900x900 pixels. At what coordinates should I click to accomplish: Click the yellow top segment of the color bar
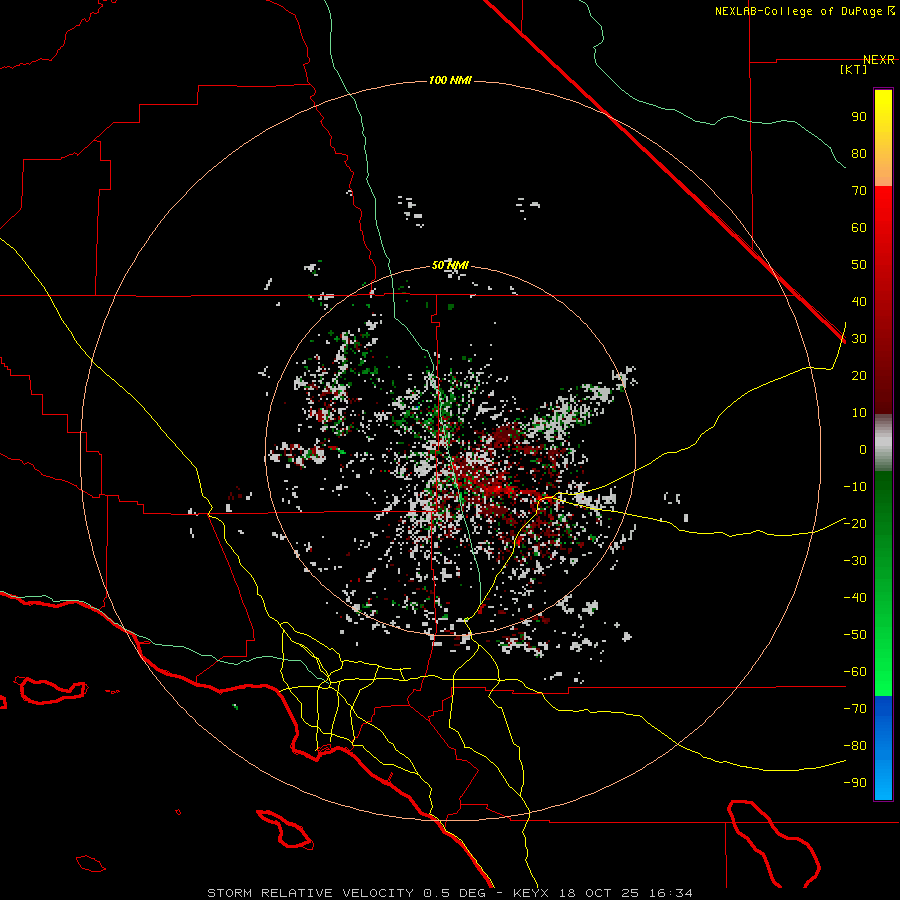pyautogui.click(x=883, y=138)
